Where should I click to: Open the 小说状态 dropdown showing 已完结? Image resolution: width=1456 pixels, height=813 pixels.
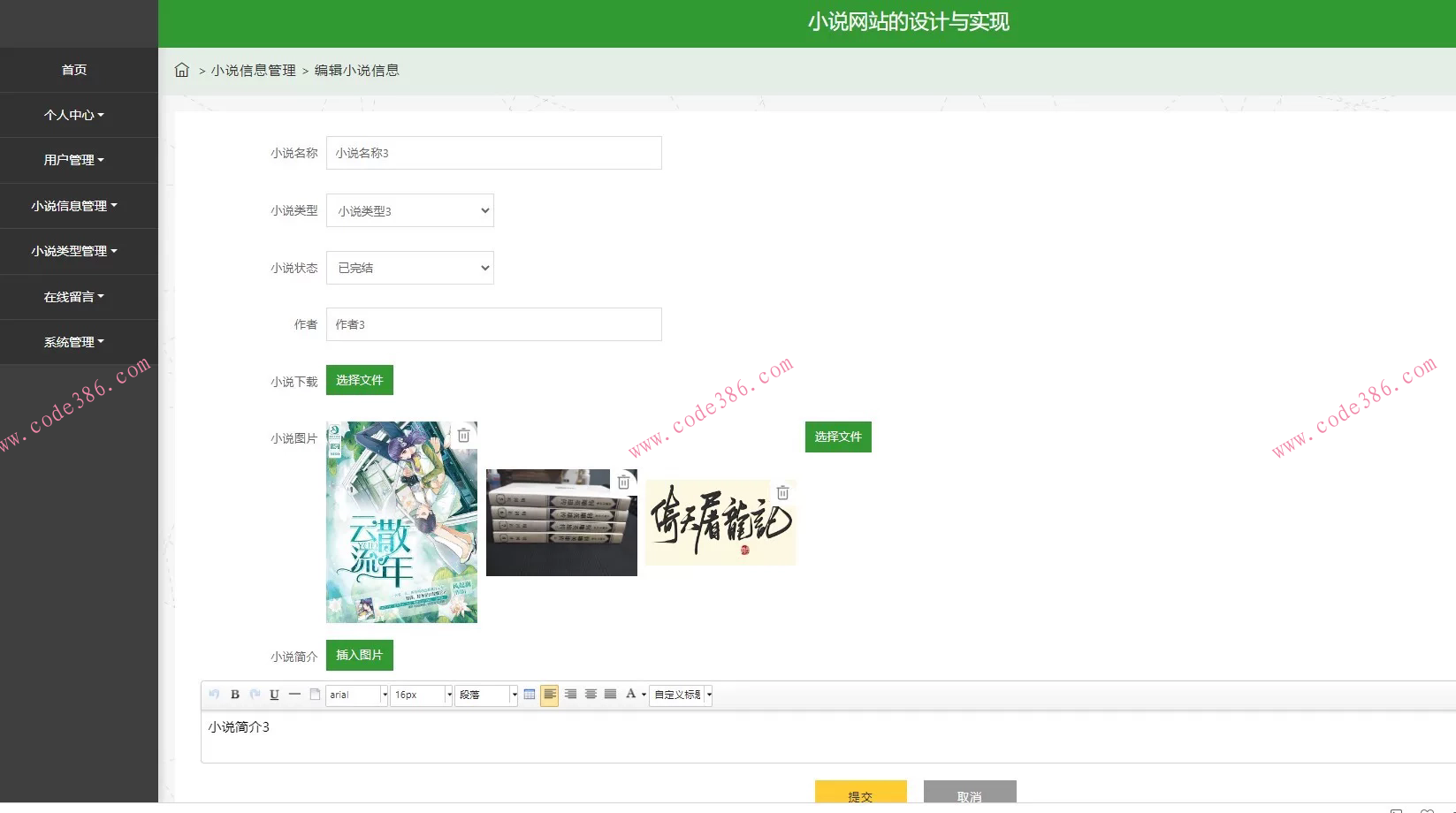pyautogui.click(x=409, y=267)
